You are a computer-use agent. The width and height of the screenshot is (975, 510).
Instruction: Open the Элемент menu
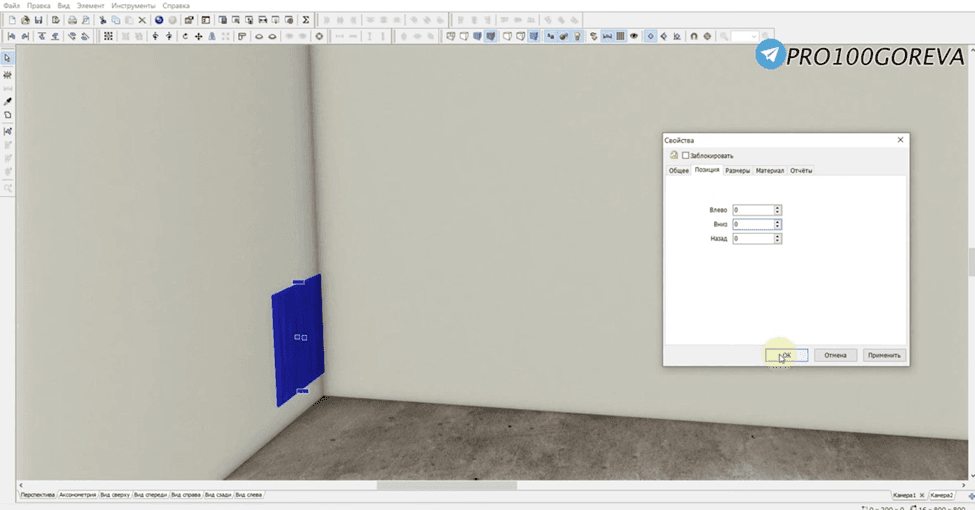pos(90,6)
